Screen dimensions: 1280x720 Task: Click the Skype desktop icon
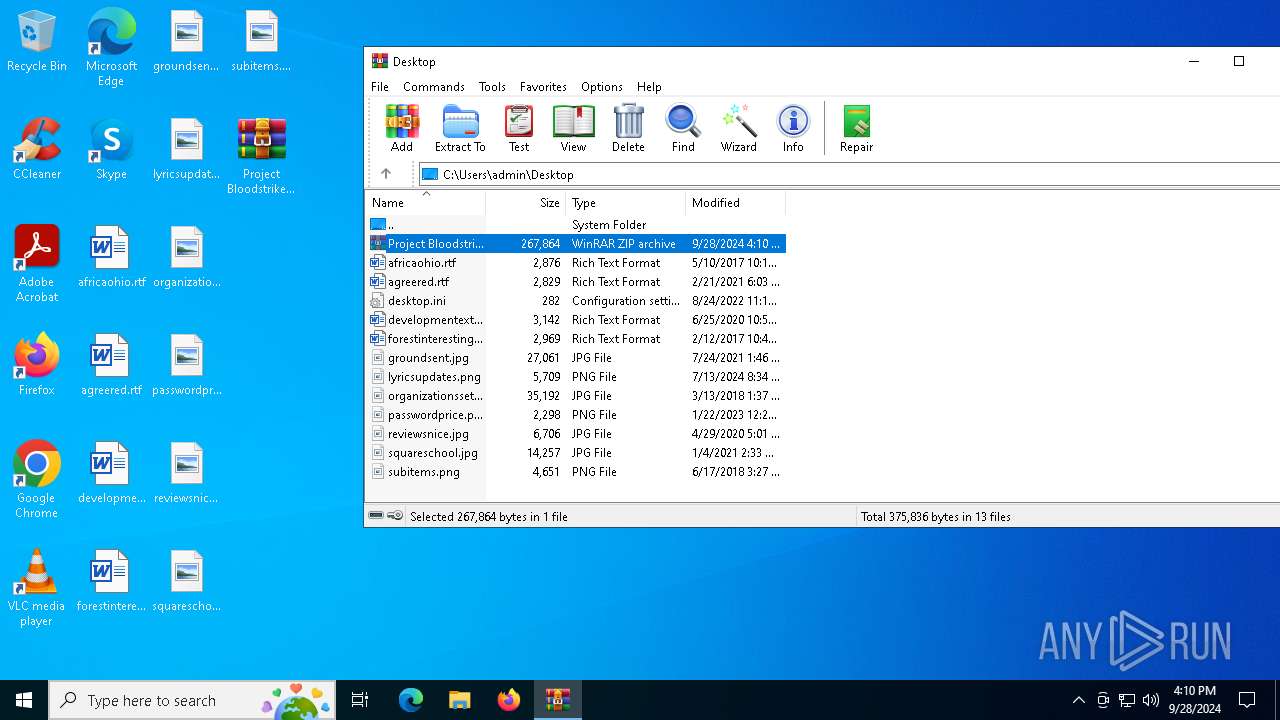(111, 149)
